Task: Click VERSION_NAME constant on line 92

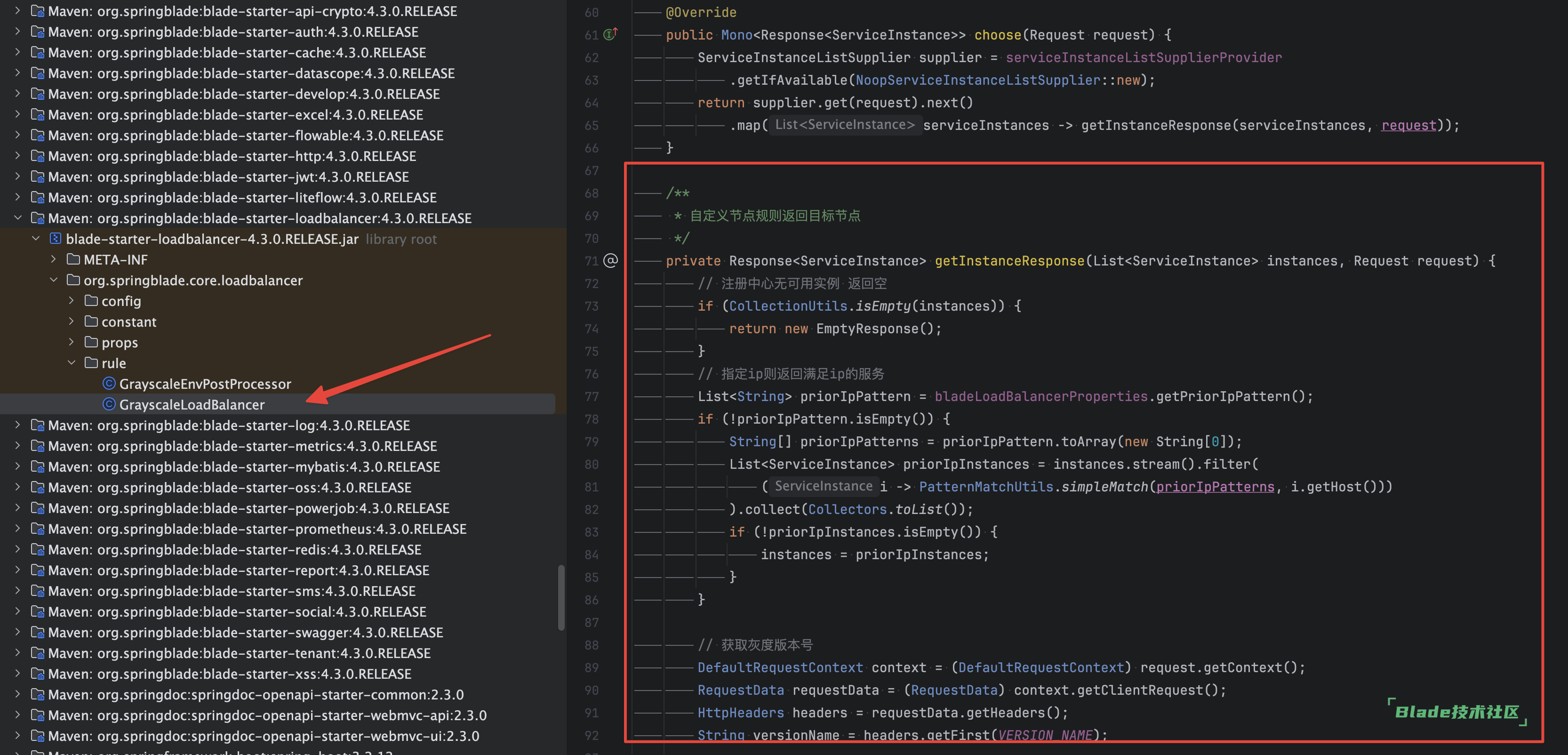Action: 1045,735
